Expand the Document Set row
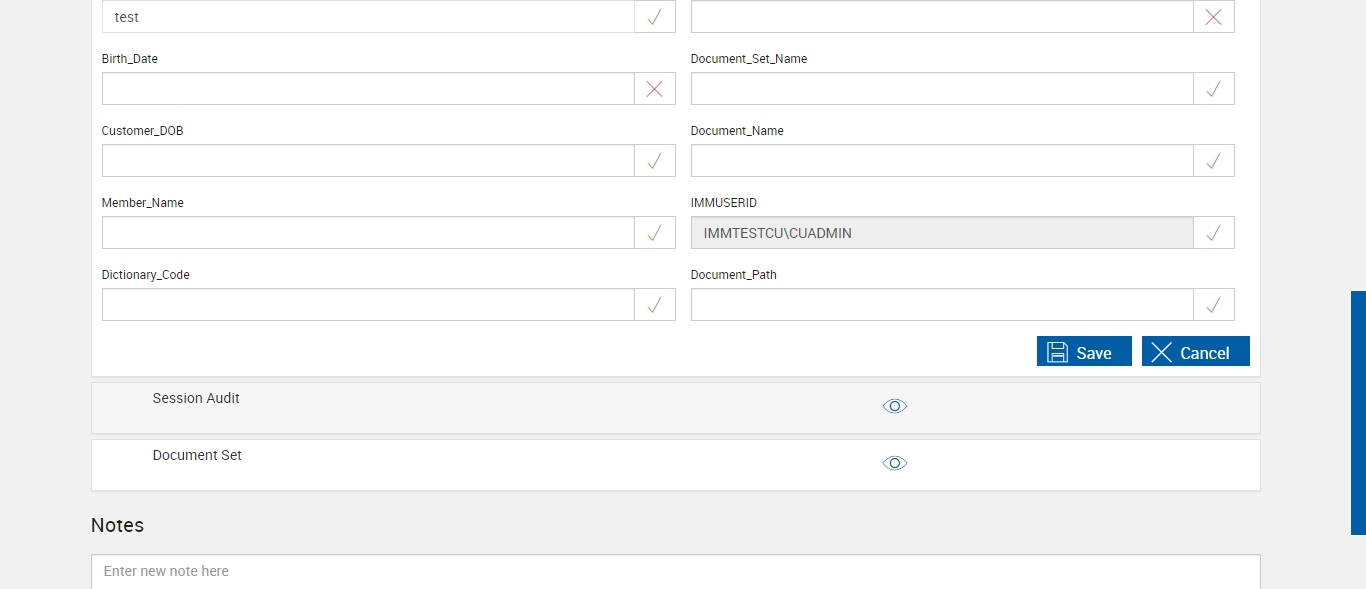Screen dimensions: 1366x589 pos(197,455)
